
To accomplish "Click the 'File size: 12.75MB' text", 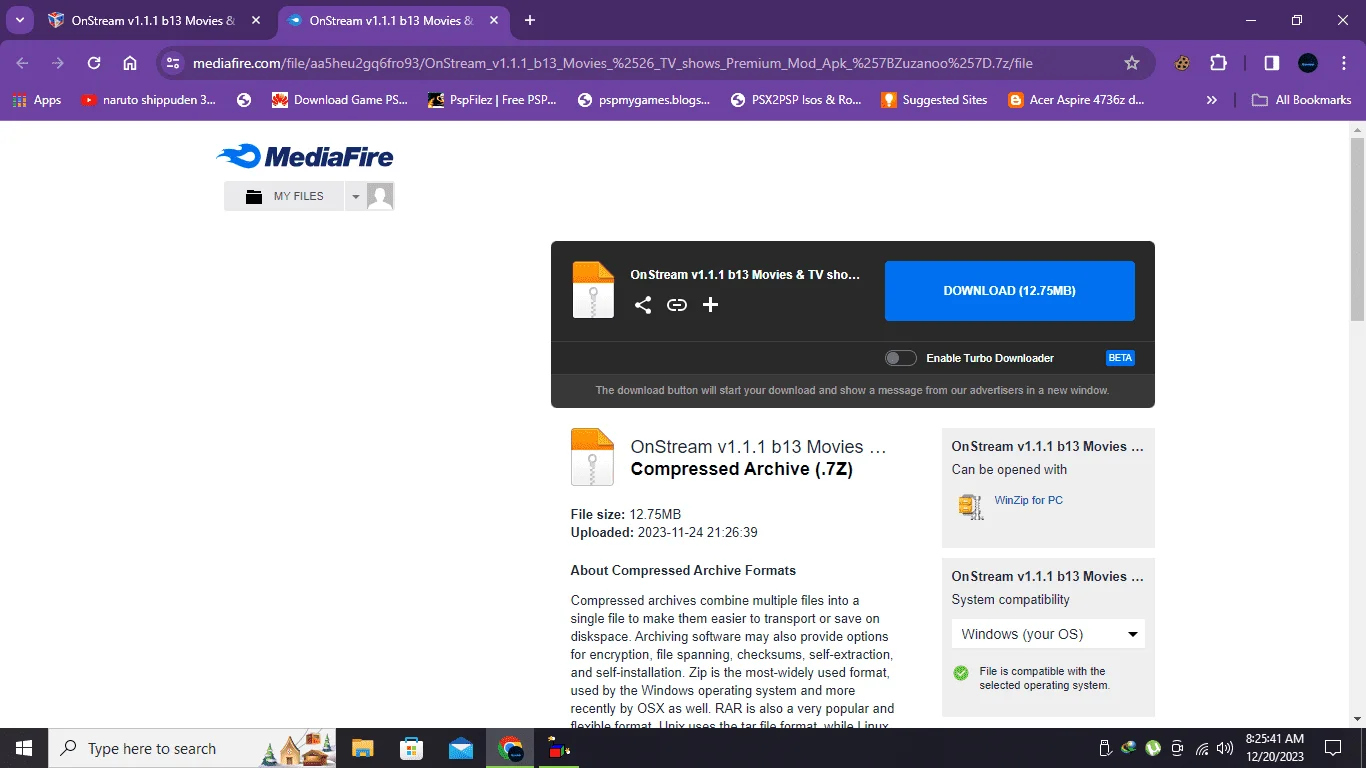I will (x=626, y=514).
